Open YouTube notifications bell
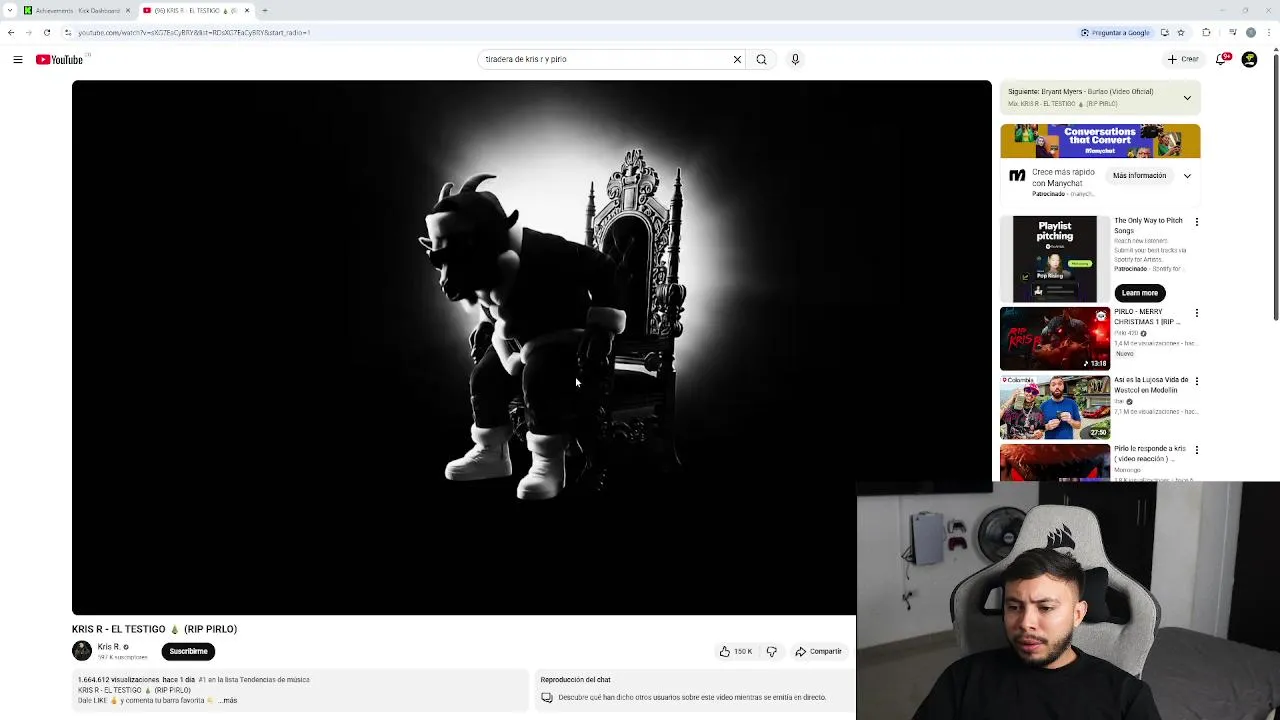 (x=1222, y=59)
